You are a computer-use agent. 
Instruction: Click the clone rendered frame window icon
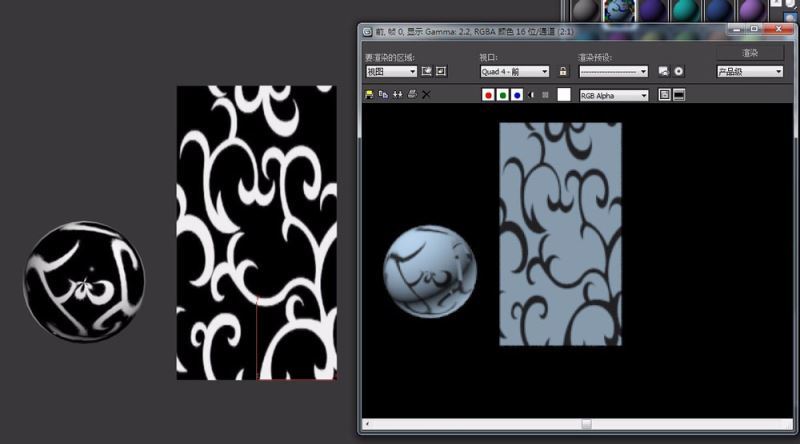(397, 95)
